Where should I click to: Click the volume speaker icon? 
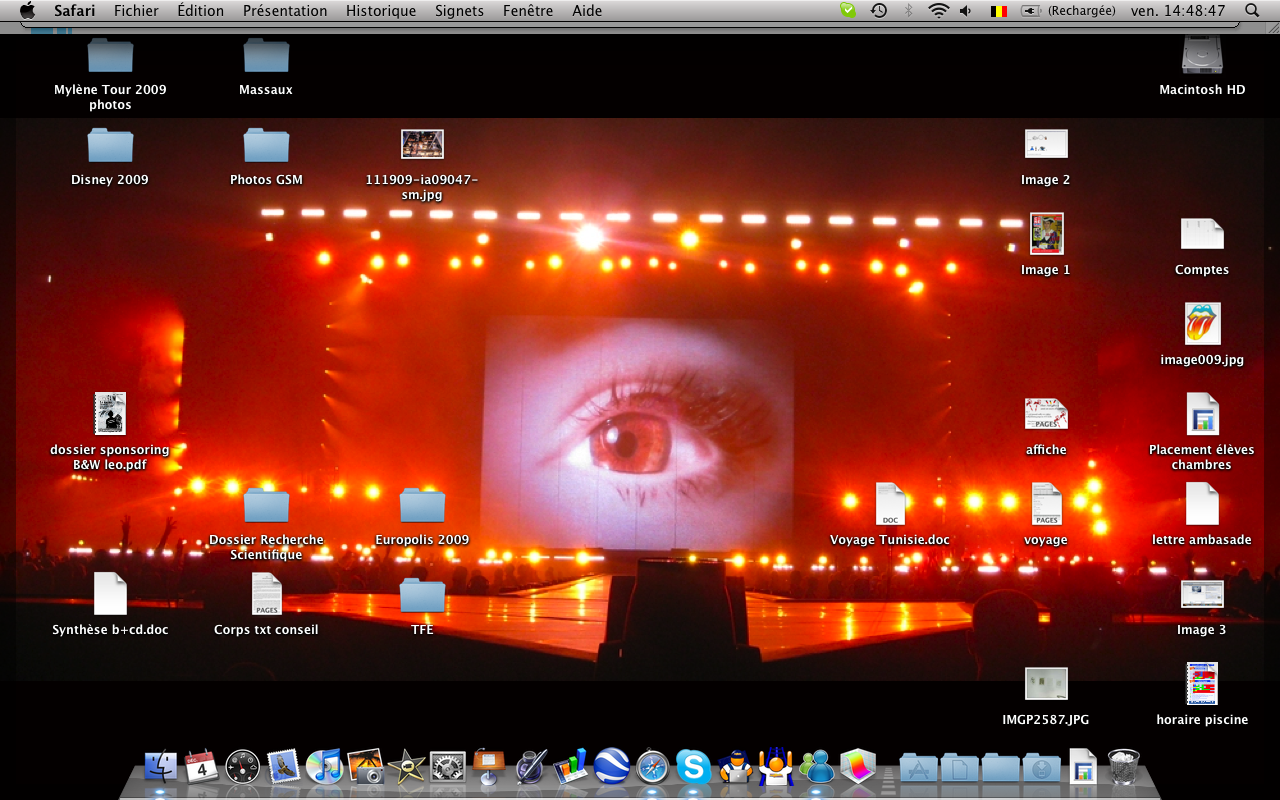966,11
